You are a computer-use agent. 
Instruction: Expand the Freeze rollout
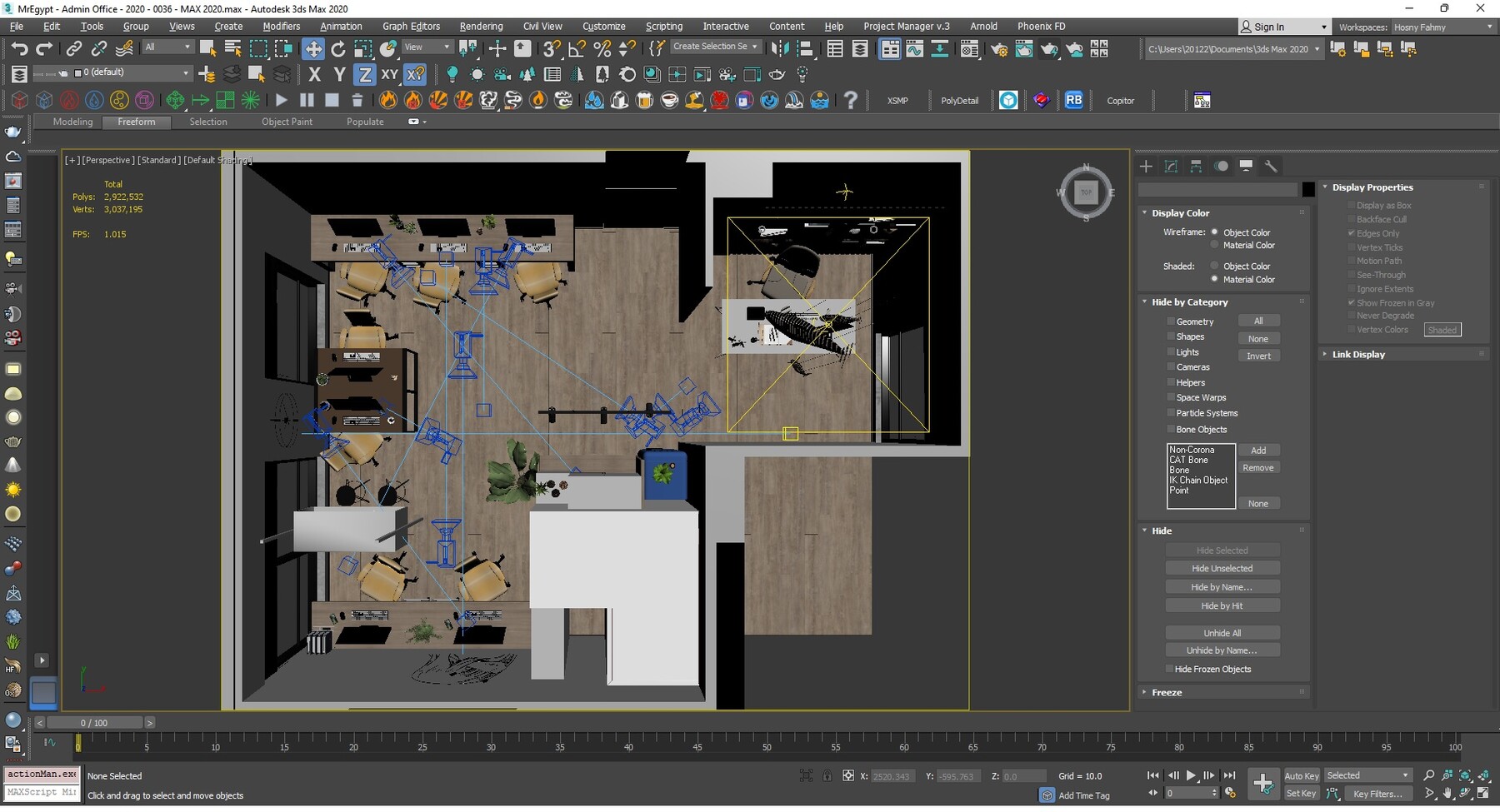(x=1167, y=693)
